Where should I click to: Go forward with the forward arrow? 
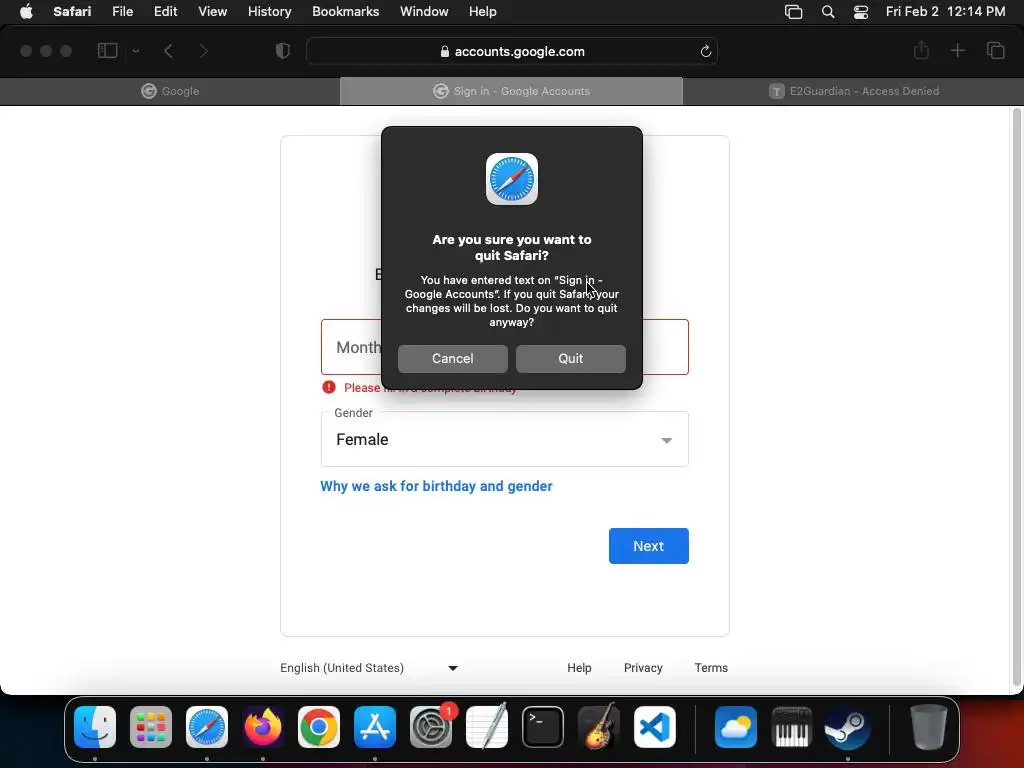[x=203, y=50]
